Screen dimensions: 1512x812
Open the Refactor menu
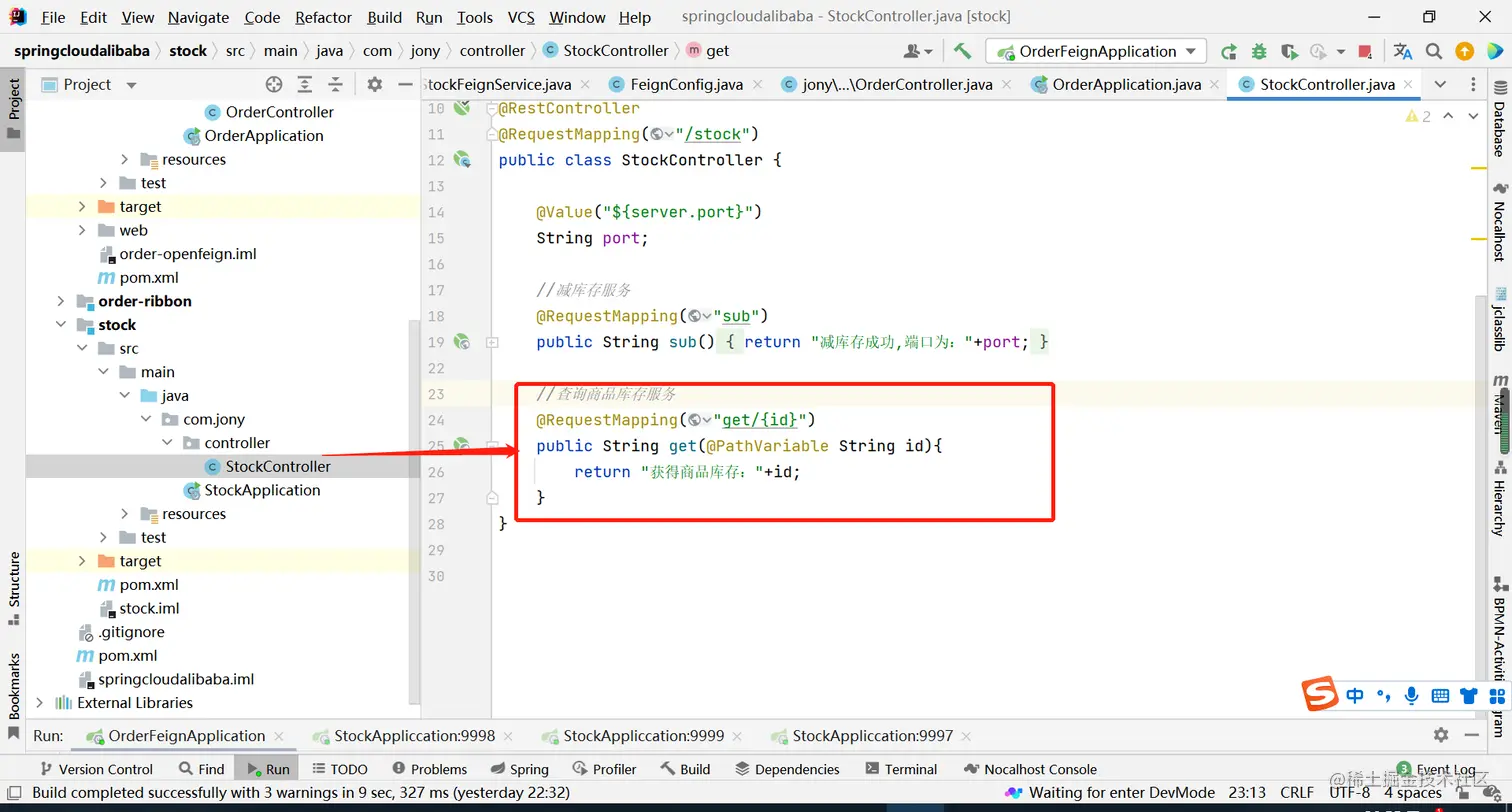click(x=323, y=17)
